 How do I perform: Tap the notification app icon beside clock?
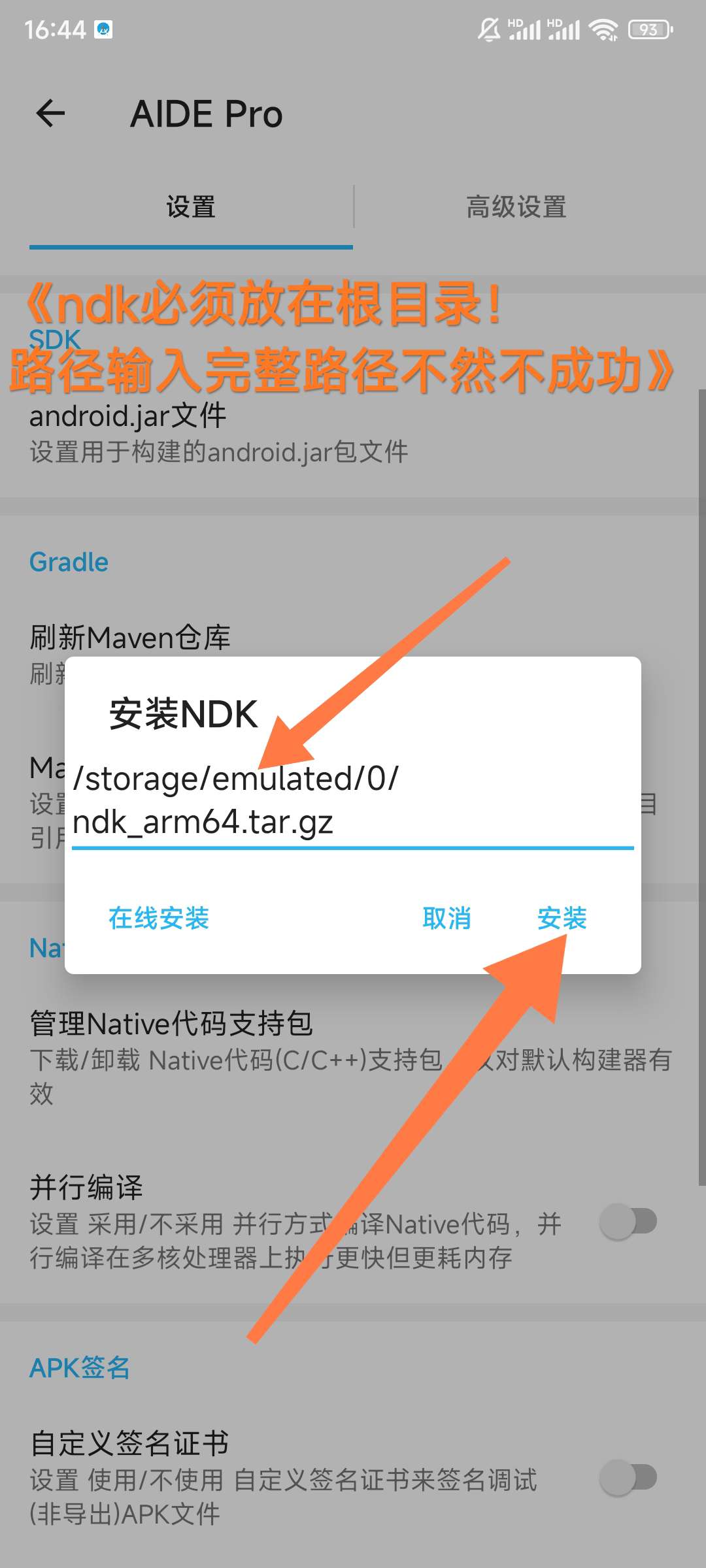104,29
